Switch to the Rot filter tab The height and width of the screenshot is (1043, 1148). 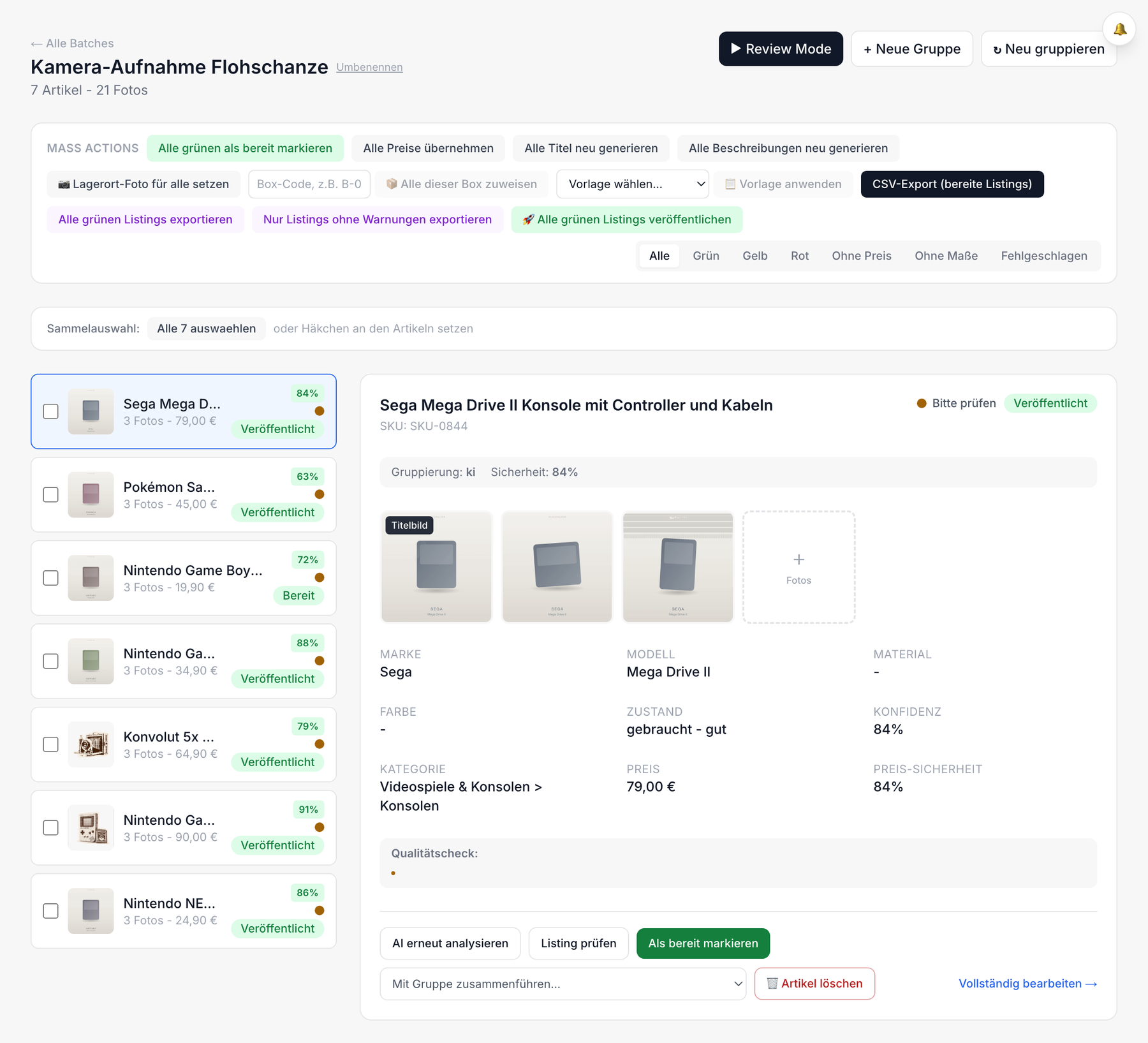[x=800, y=256]
